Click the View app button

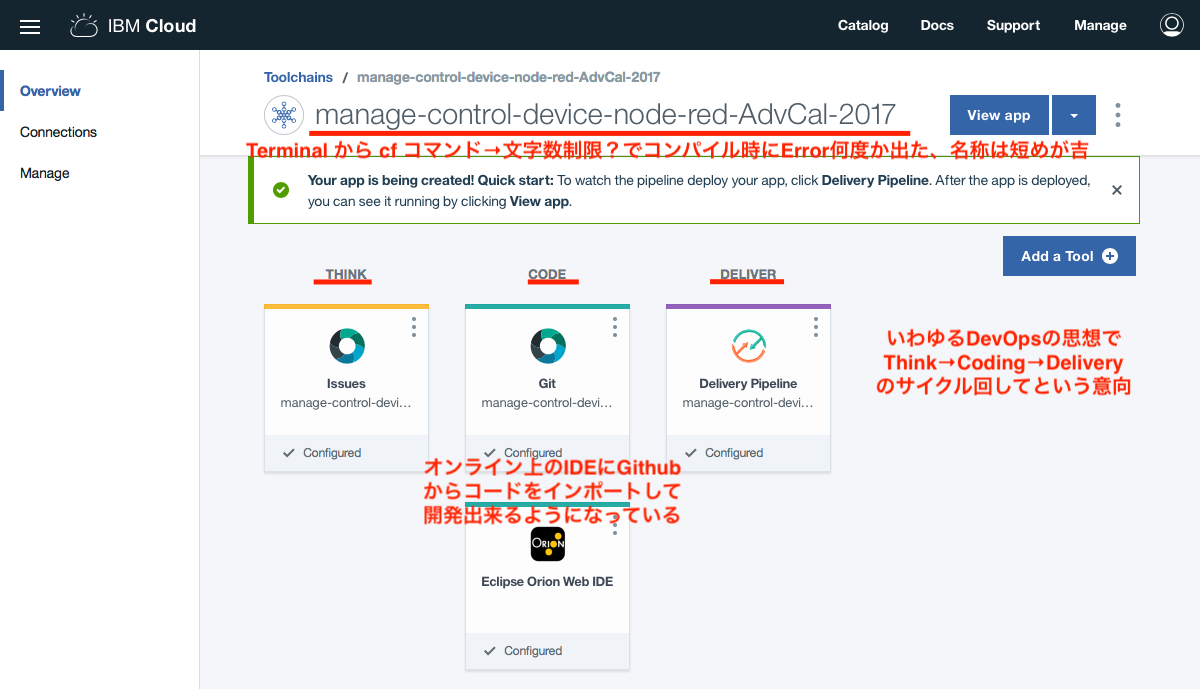pyautogui.click(x=998, y=114)
